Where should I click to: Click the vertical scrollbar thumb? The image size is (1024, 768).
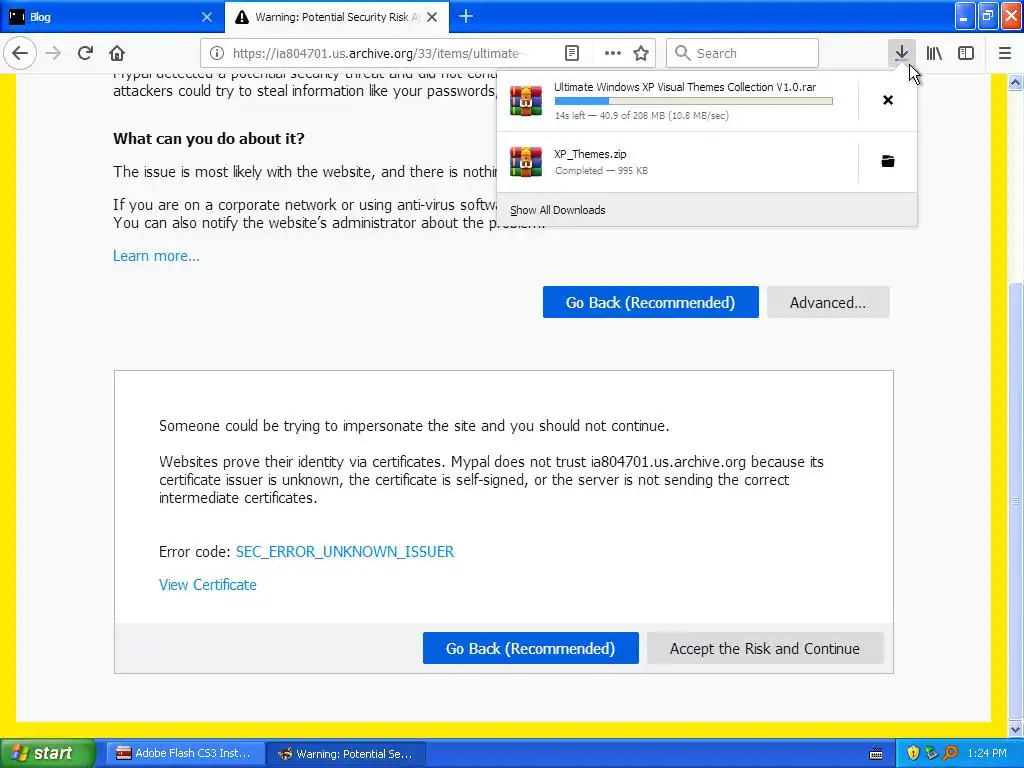(x=1015, y=500)
